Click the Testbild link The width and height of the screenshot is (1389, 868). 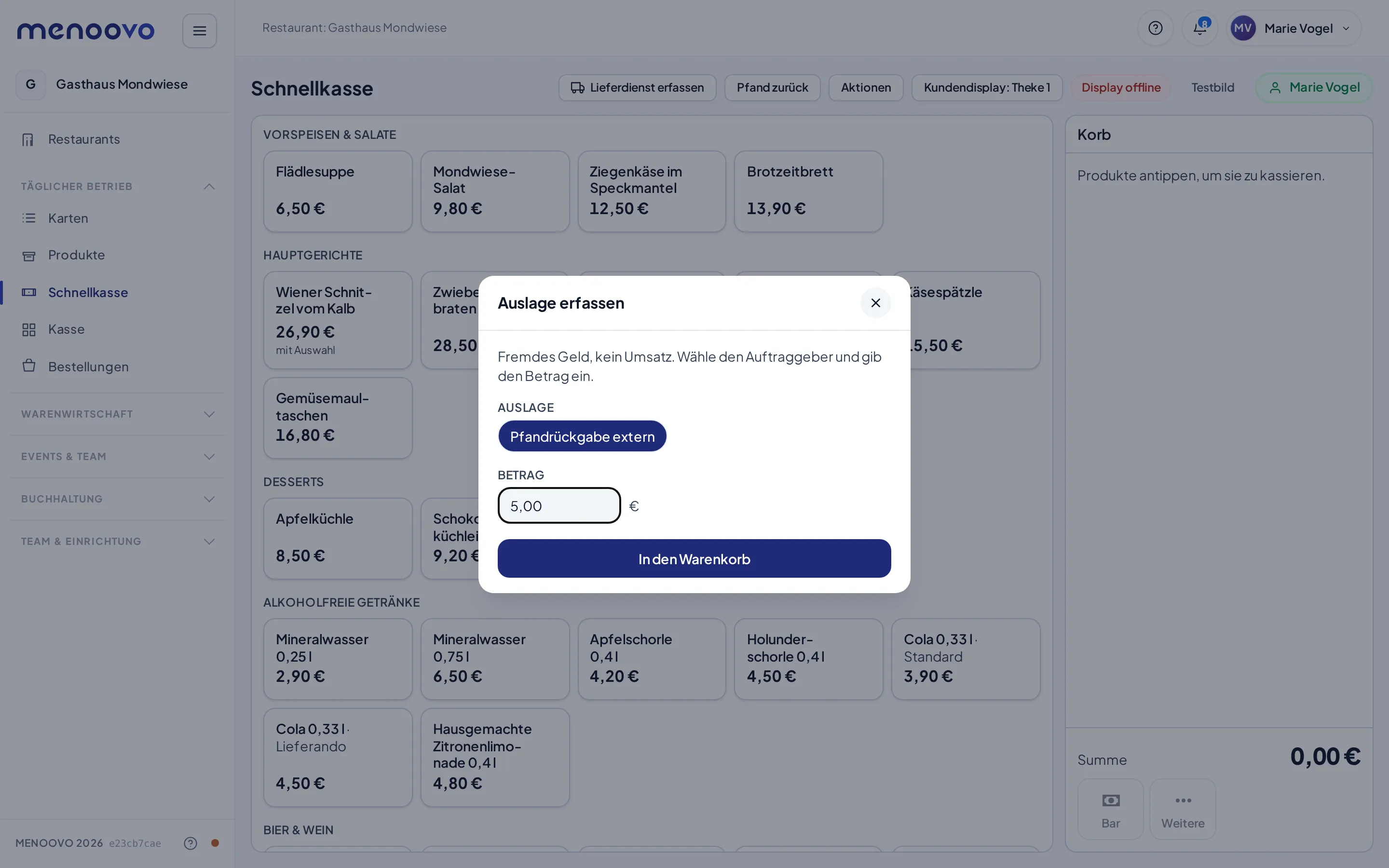1212,88
